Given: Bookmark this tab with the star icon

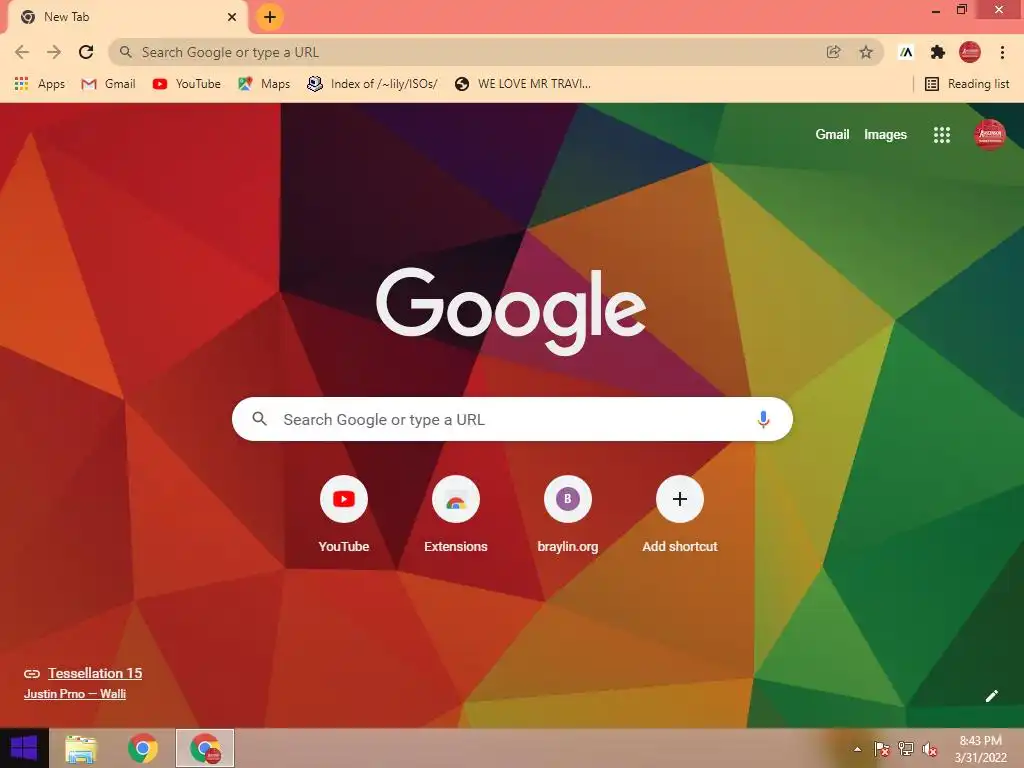Looking at the screenshot, I should pyautogui.click(x=866, y=52).
